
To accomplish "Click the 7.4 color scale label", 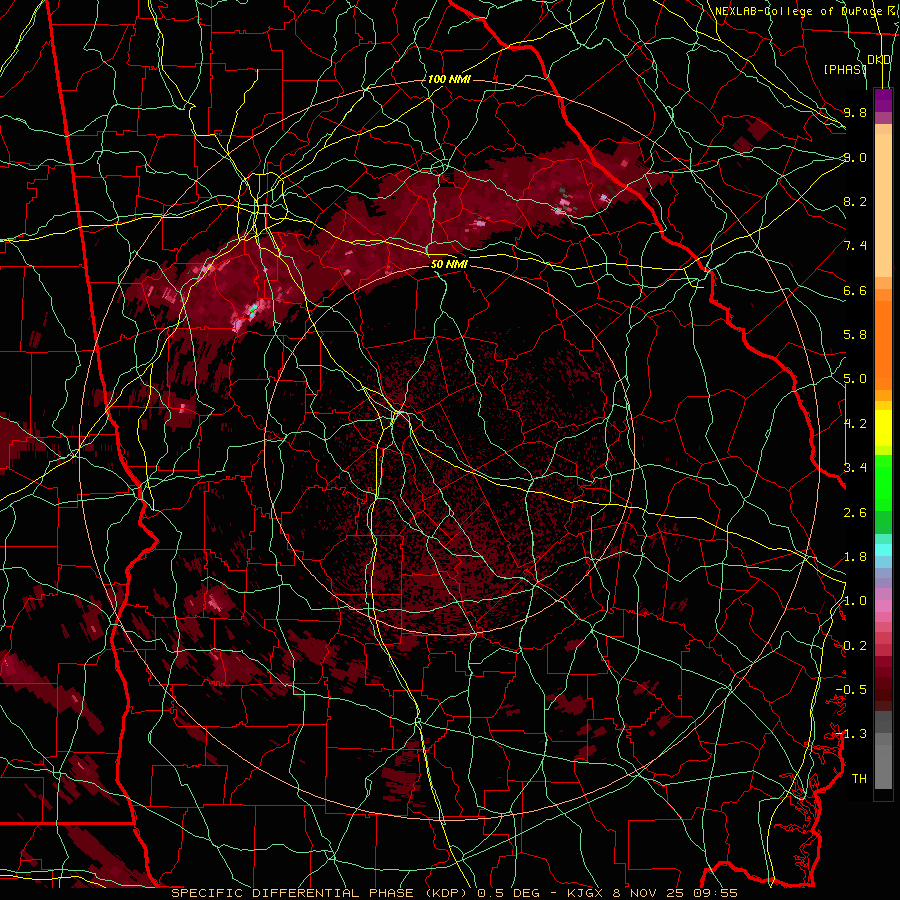I will pyautogui.click(x=855, y=246).
